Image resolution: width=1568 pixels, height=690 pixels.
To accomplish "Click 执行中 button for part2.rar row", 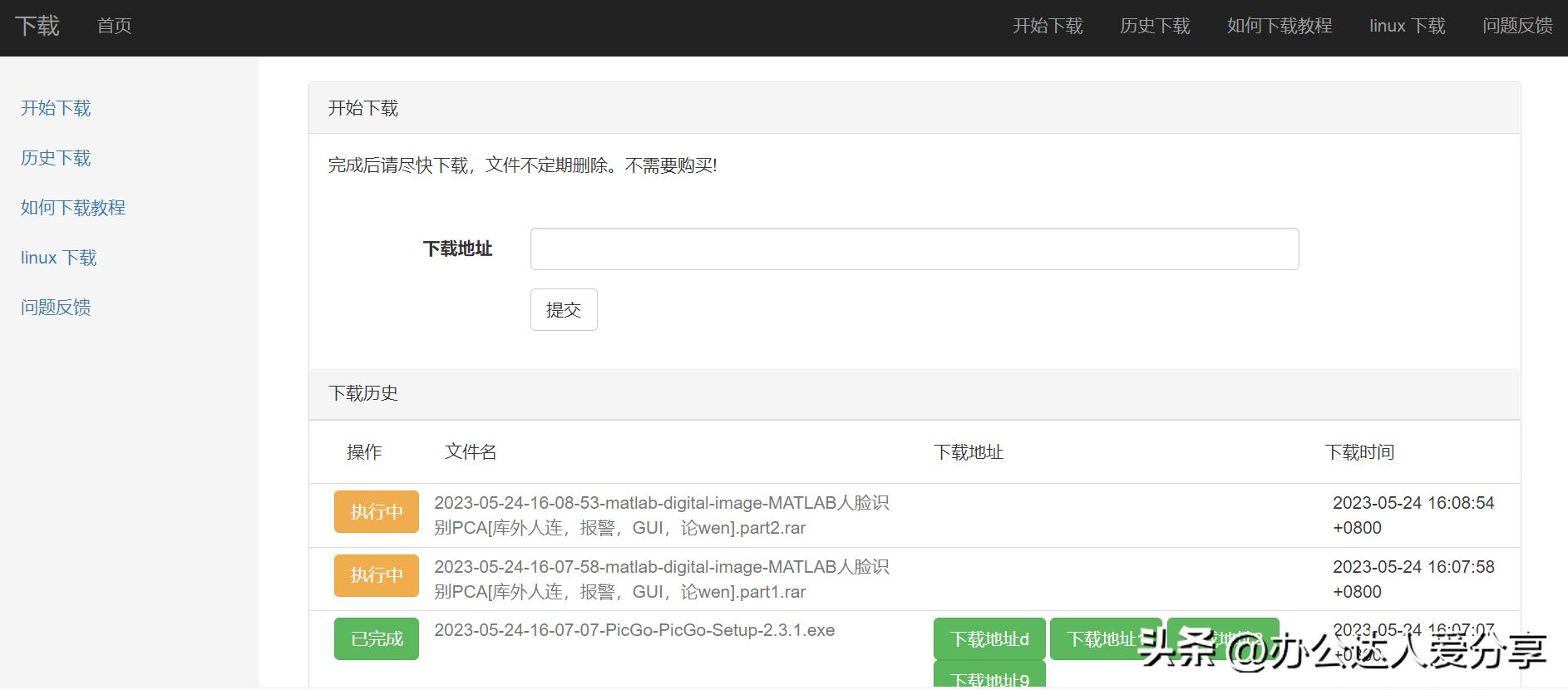I will [x=377, y=511].
